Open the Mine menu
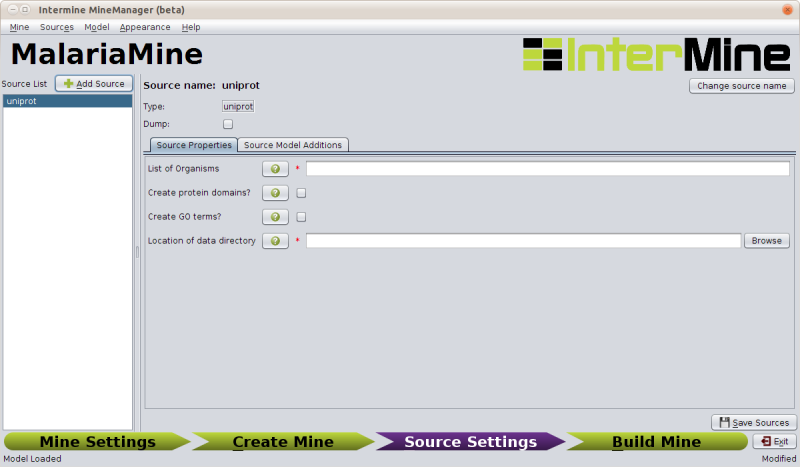Screen dimensions: 800x467 19,27
